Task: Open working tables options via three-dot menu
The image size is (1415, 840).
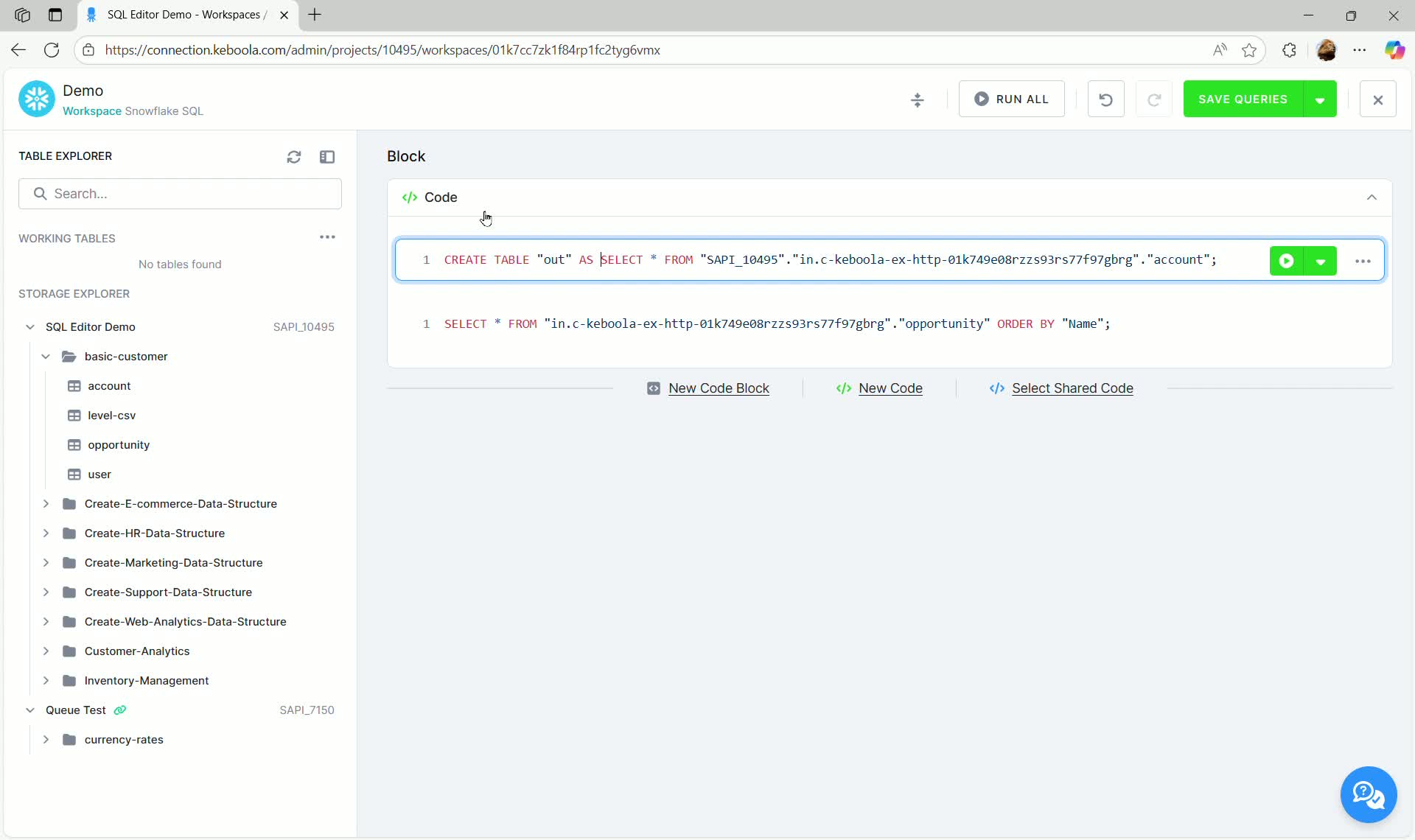Action: click(x=327, y=237)
